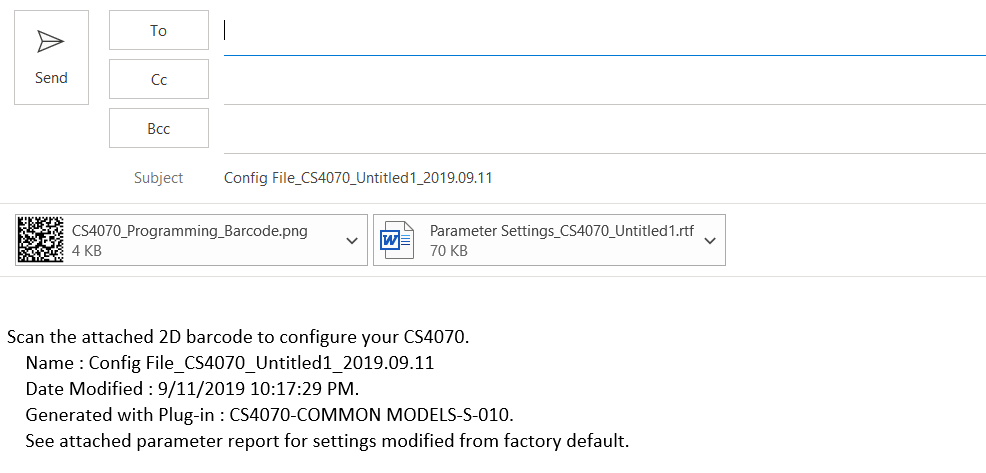Click the Send paper plane icon

tap(50, 41)
